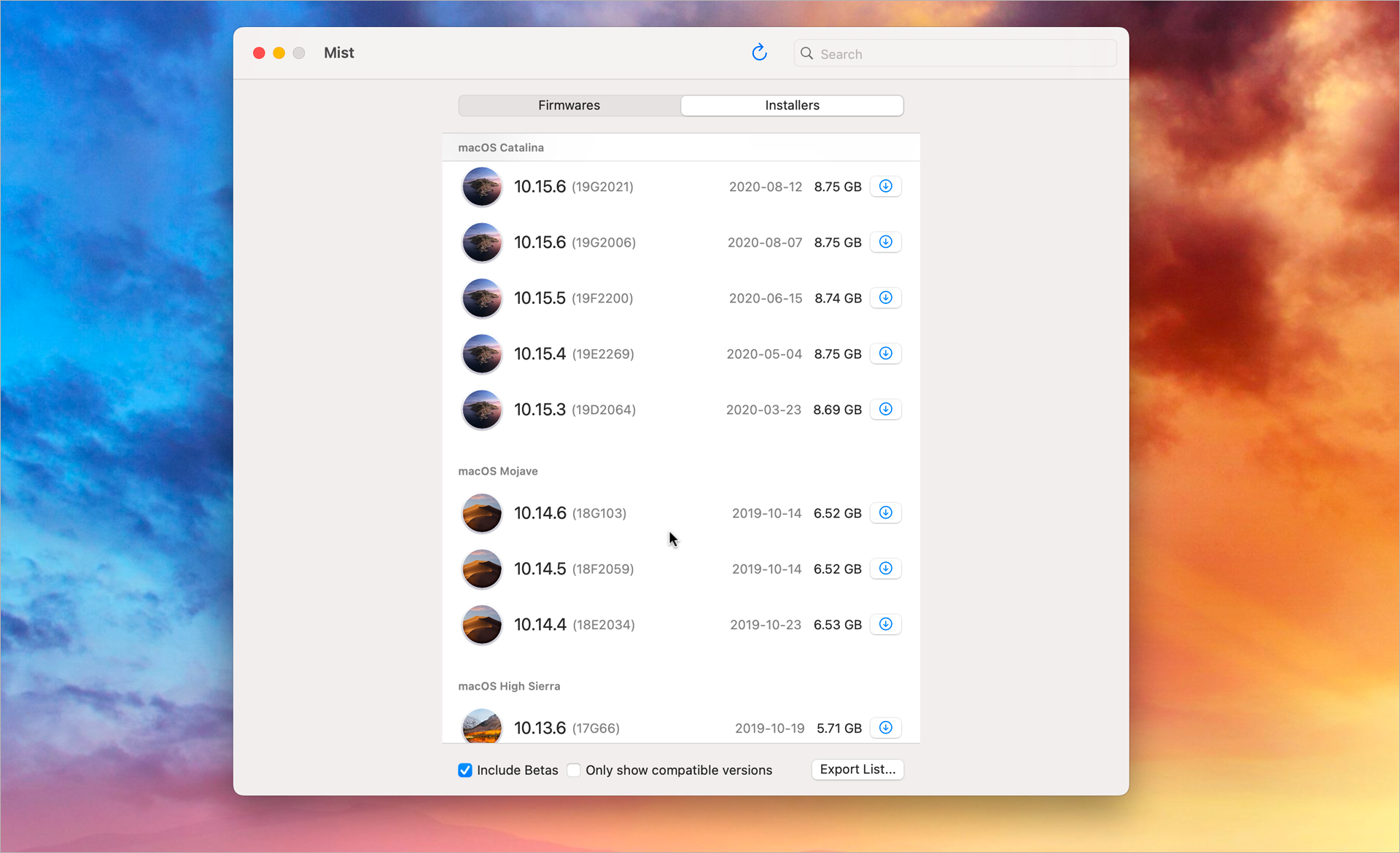Click Catalina icon for 10.15.4 row

click(482, 354)
